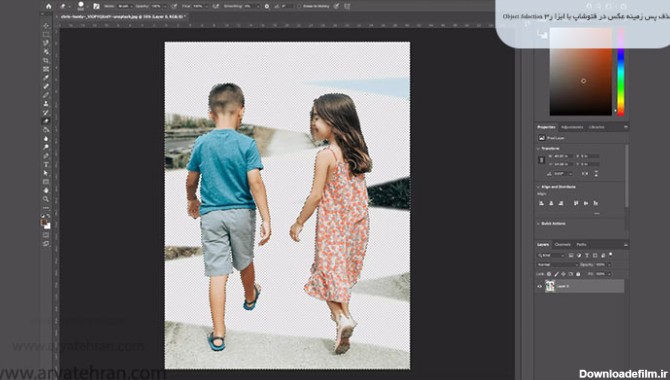The image size is (670, 380).
Task: Open the brush settings panel icon
Action: [96, 6]
